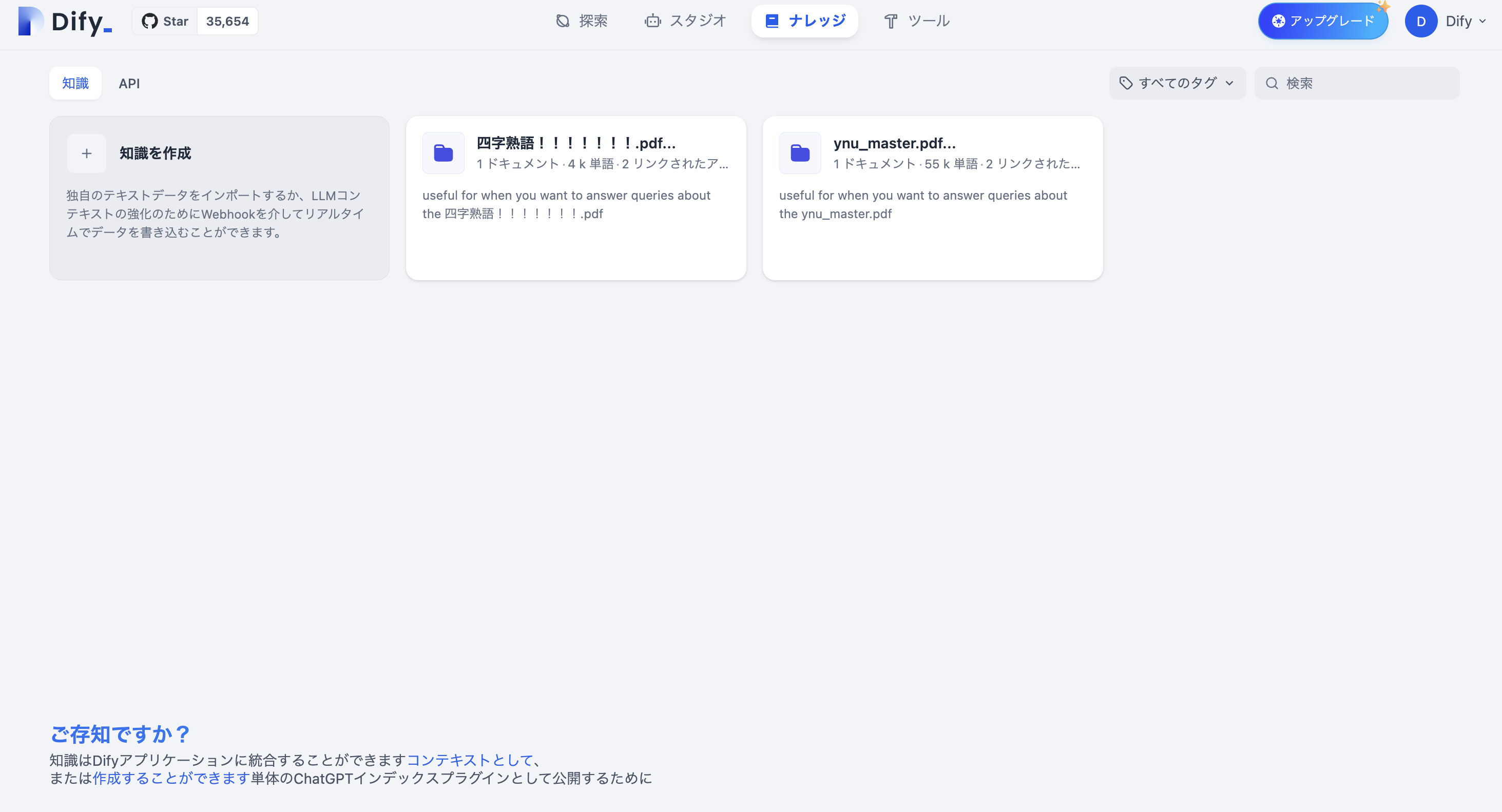1502x812 pixels.
Task: Switch to the API tab
Action: [x=129, y=83]
